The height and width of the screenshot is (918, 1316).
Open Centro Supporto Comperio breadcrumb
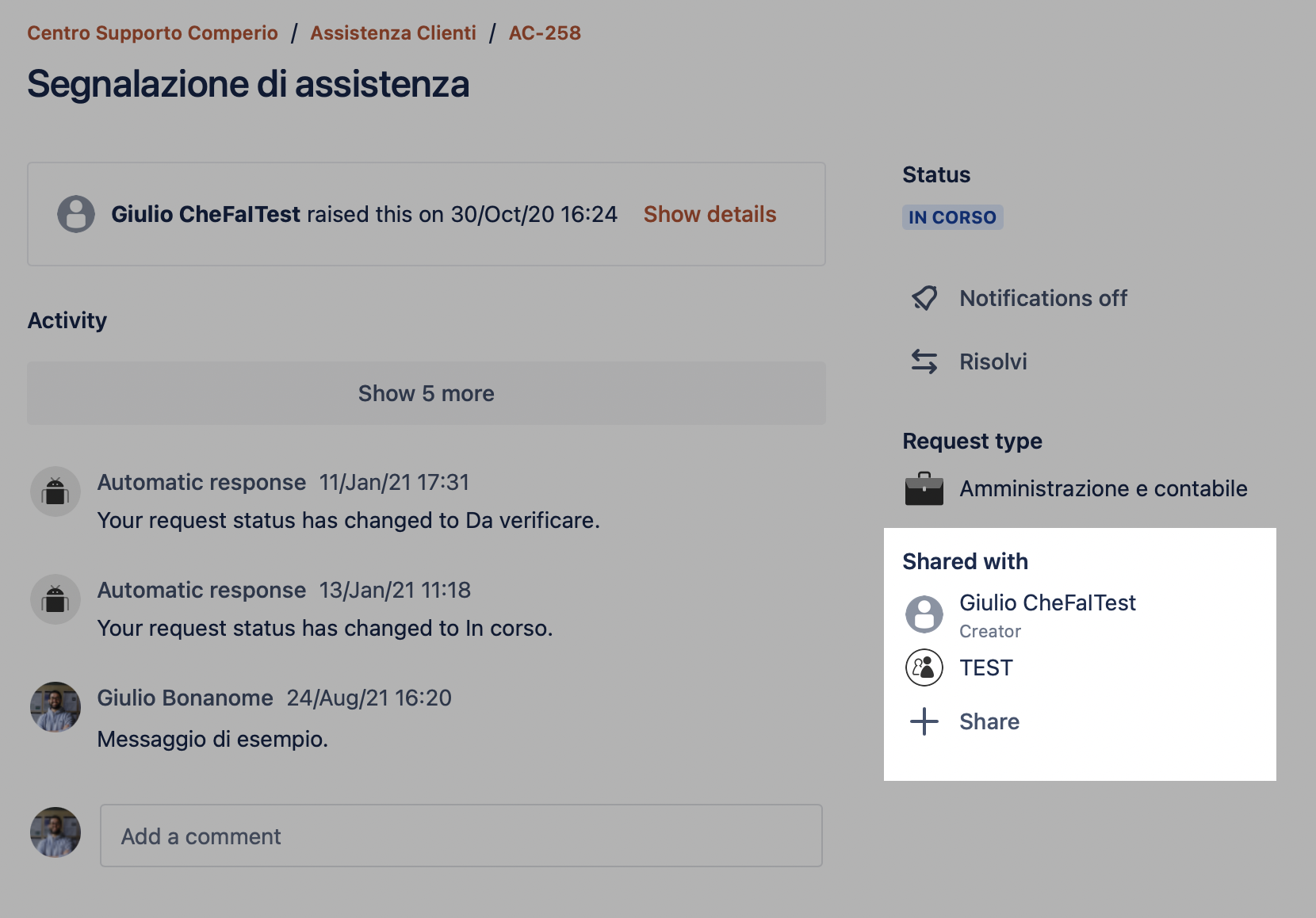coord(152,33)
